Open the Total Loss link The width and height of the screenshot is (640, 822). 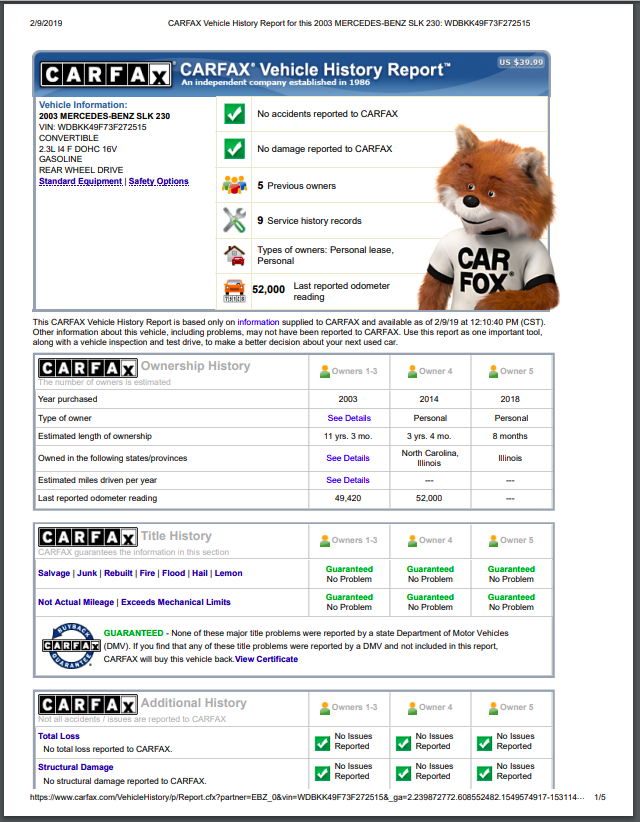(59, 736)
